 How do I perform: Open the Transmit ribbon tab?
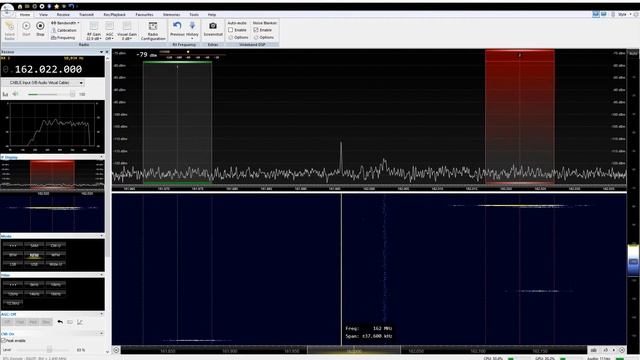pos(86,14)
